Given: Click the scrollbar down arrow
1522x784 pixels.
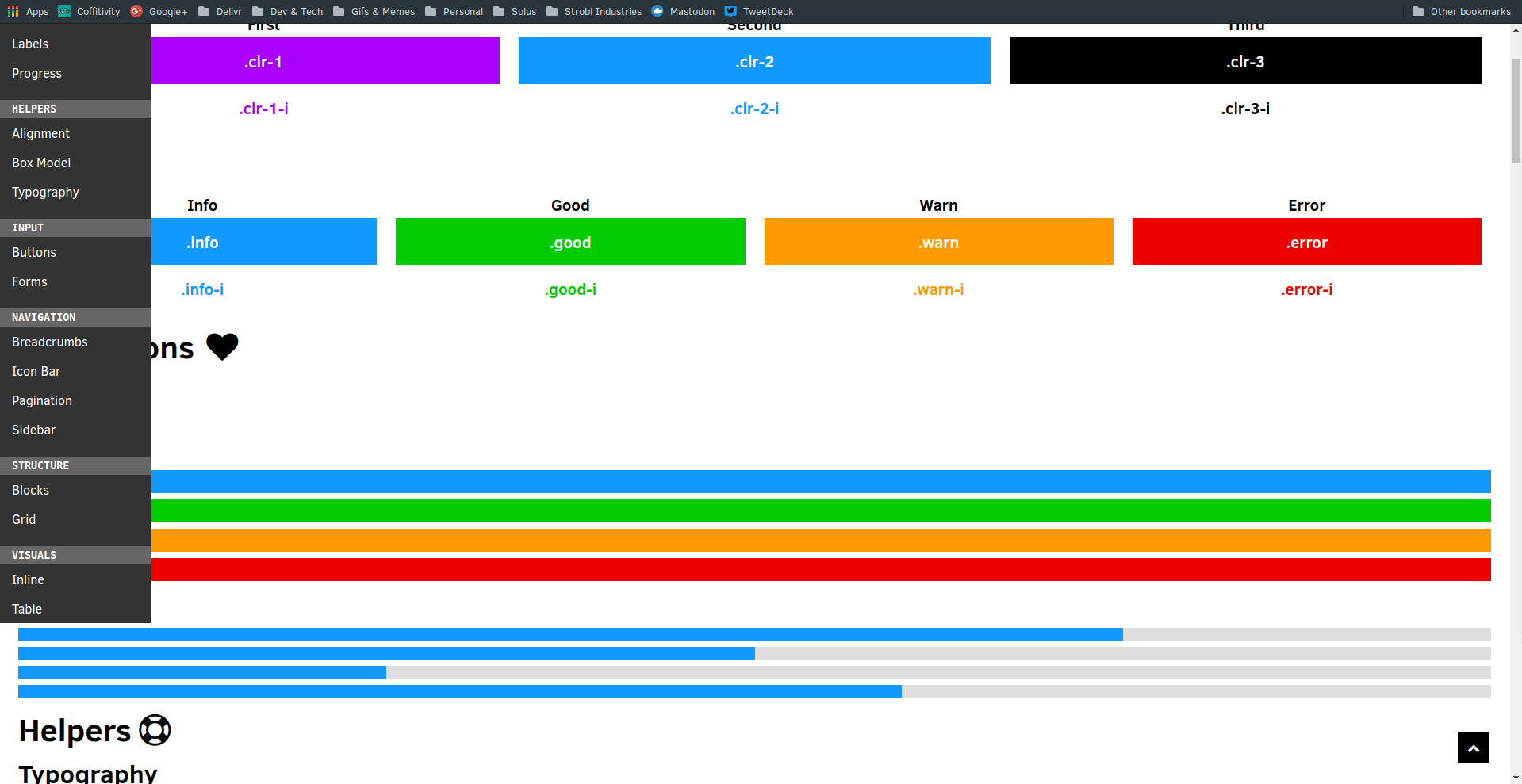Looking at the screenshot, I should 1516,778.
